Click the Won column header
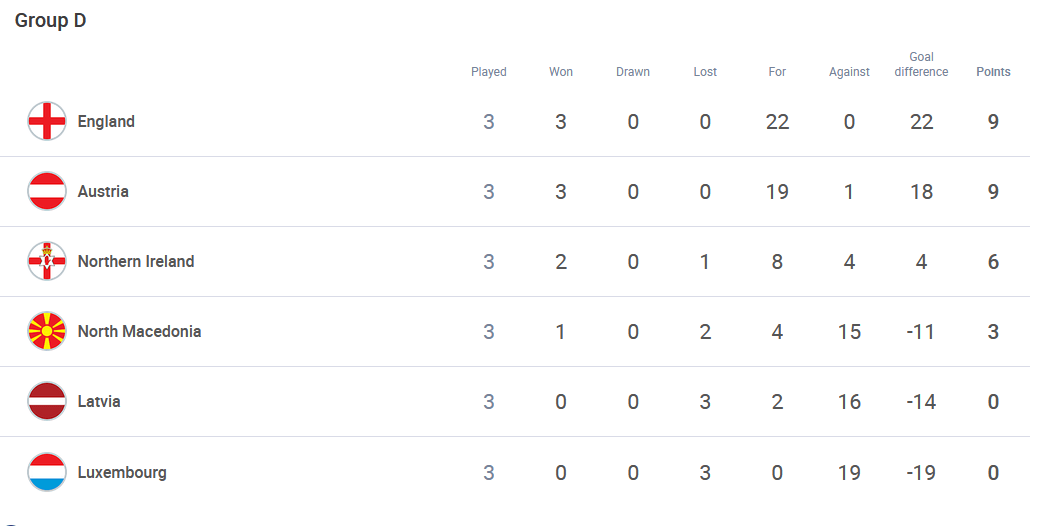The width and height of the screenshot is (1046, 526). (561, 72)
